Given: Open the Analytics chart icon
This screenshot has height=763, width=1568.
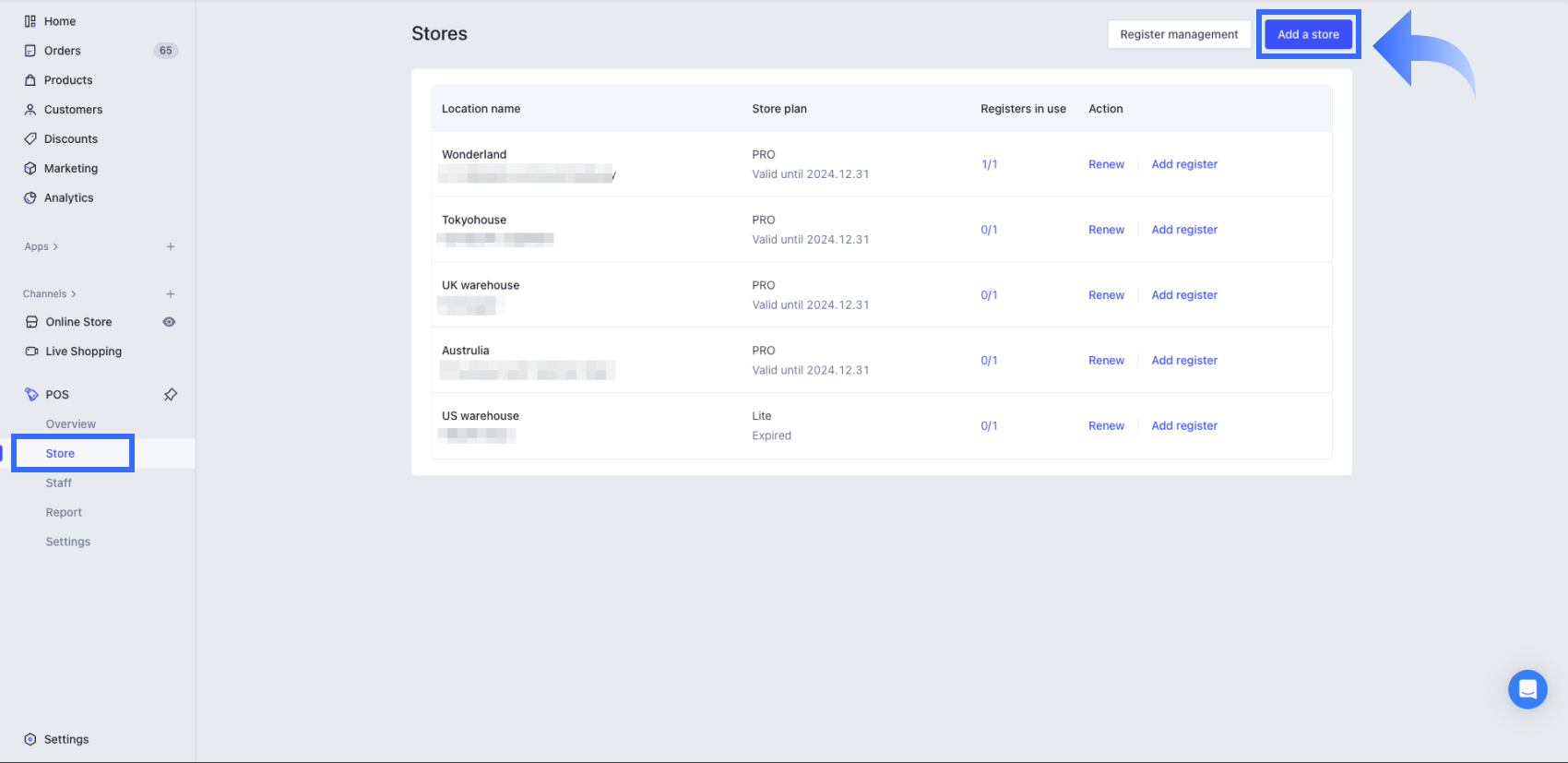Looking at the screenshot, I should [30, 198].
